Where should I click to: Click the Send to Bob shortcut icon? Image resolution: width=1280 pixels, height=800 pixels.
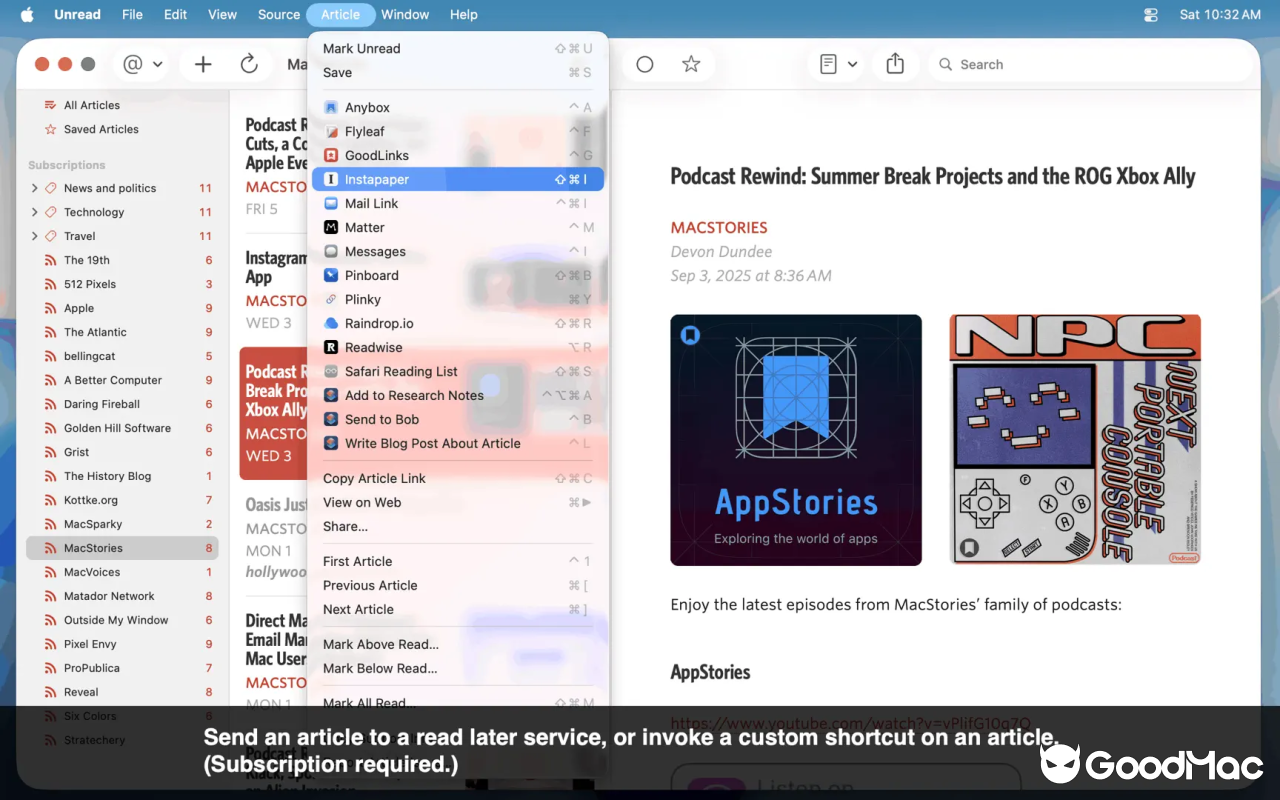[331, 419]
